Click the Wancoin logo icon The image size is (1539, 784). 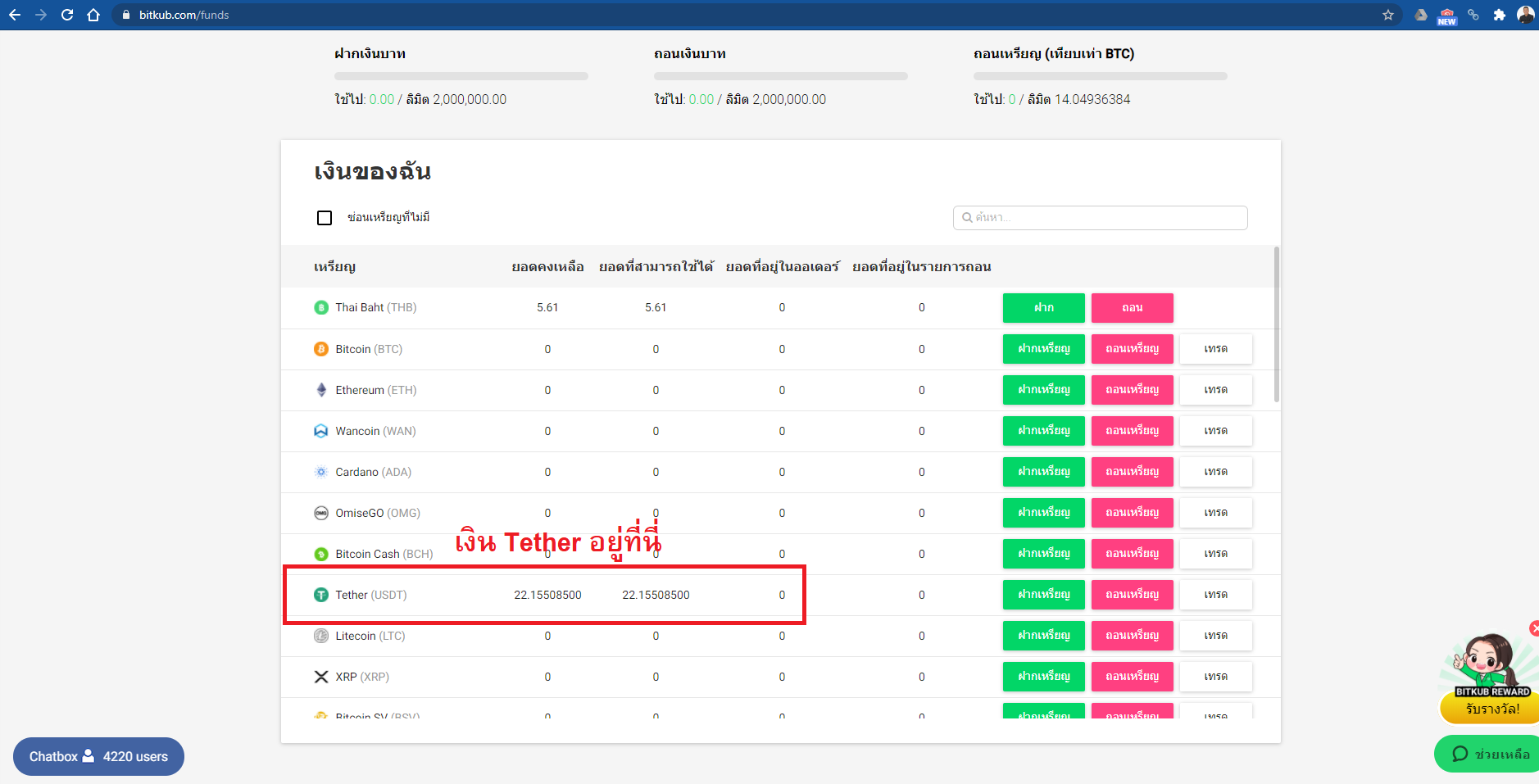pos(321,431)
